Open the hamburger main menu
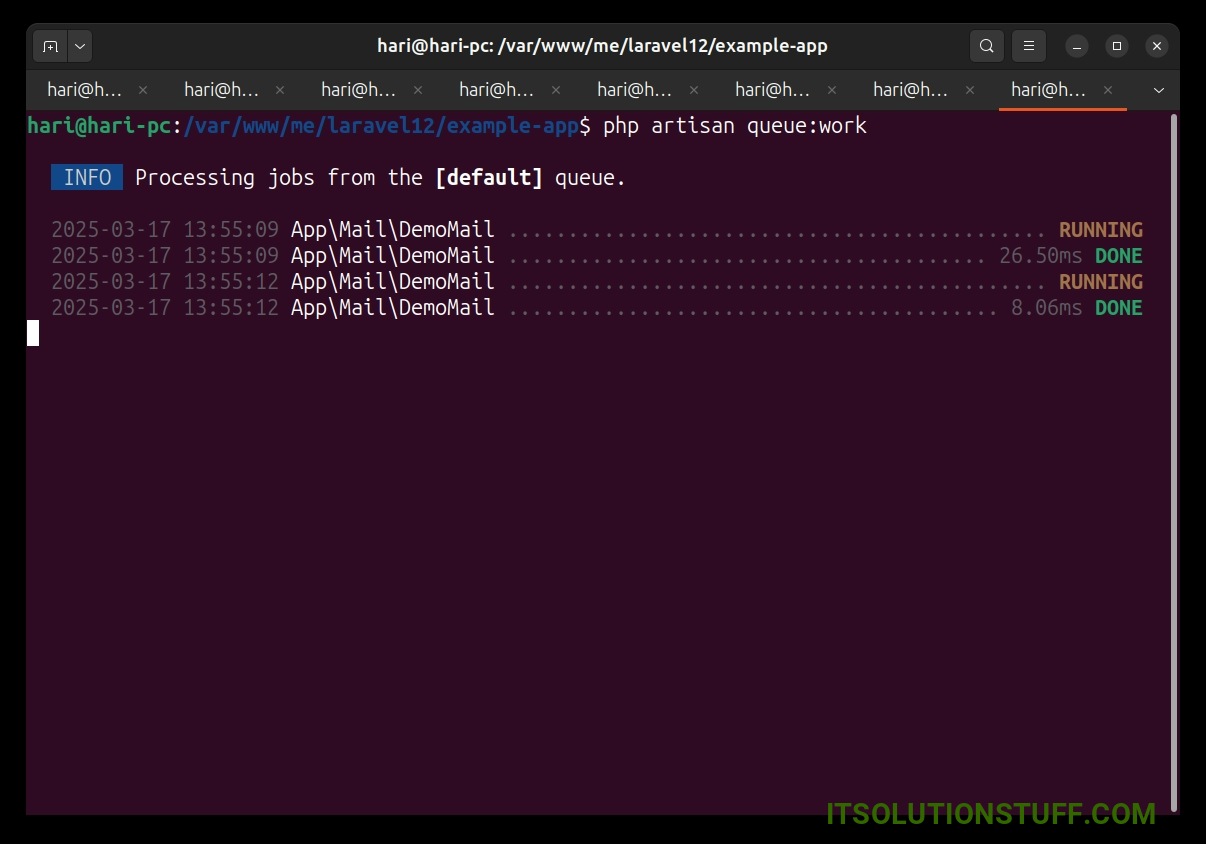 [x=1029, y=46]
